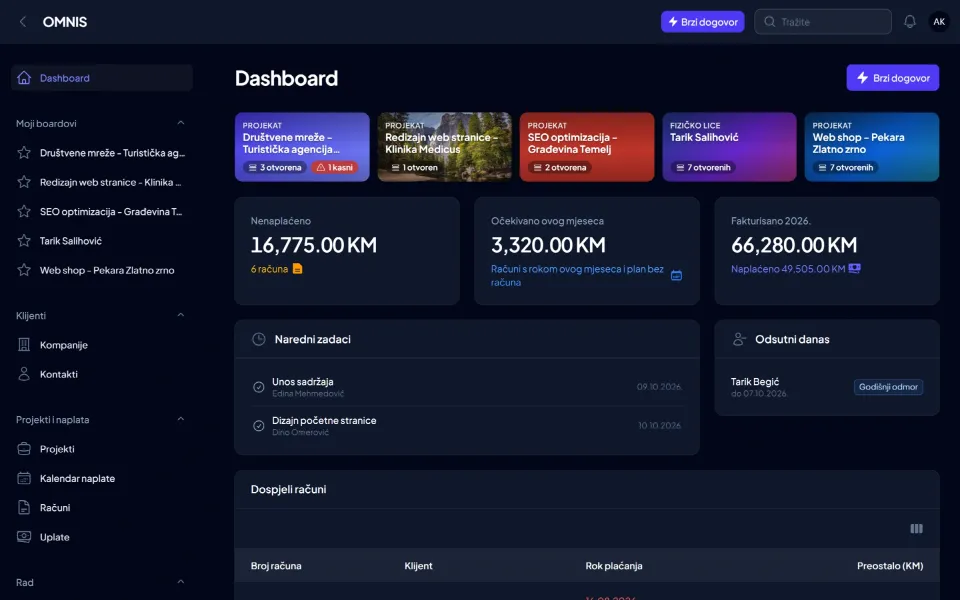Image resolution: width=960 pixels, height=600 pixels.
Task: Sort by Broj računa column header
Action: click(x=276, y=566)
